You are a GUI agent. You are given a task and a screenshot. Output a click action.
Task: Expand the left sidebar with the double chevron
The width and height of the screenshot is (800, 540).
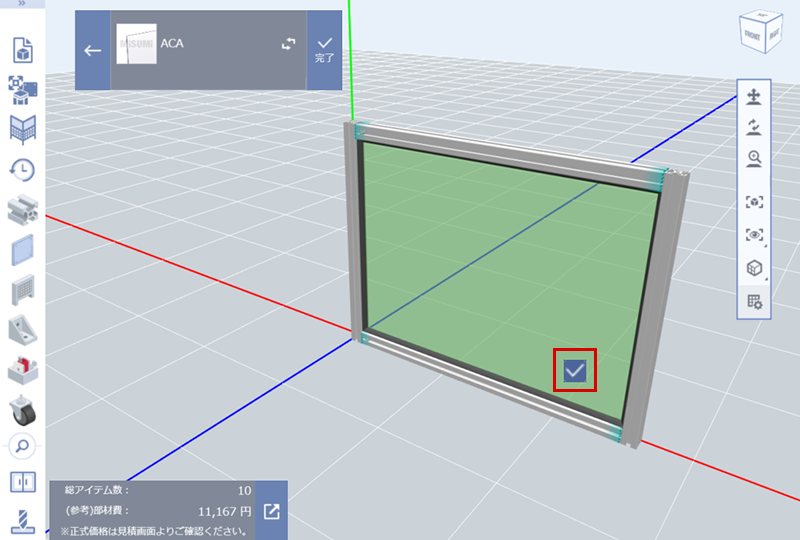coord(22,4)
